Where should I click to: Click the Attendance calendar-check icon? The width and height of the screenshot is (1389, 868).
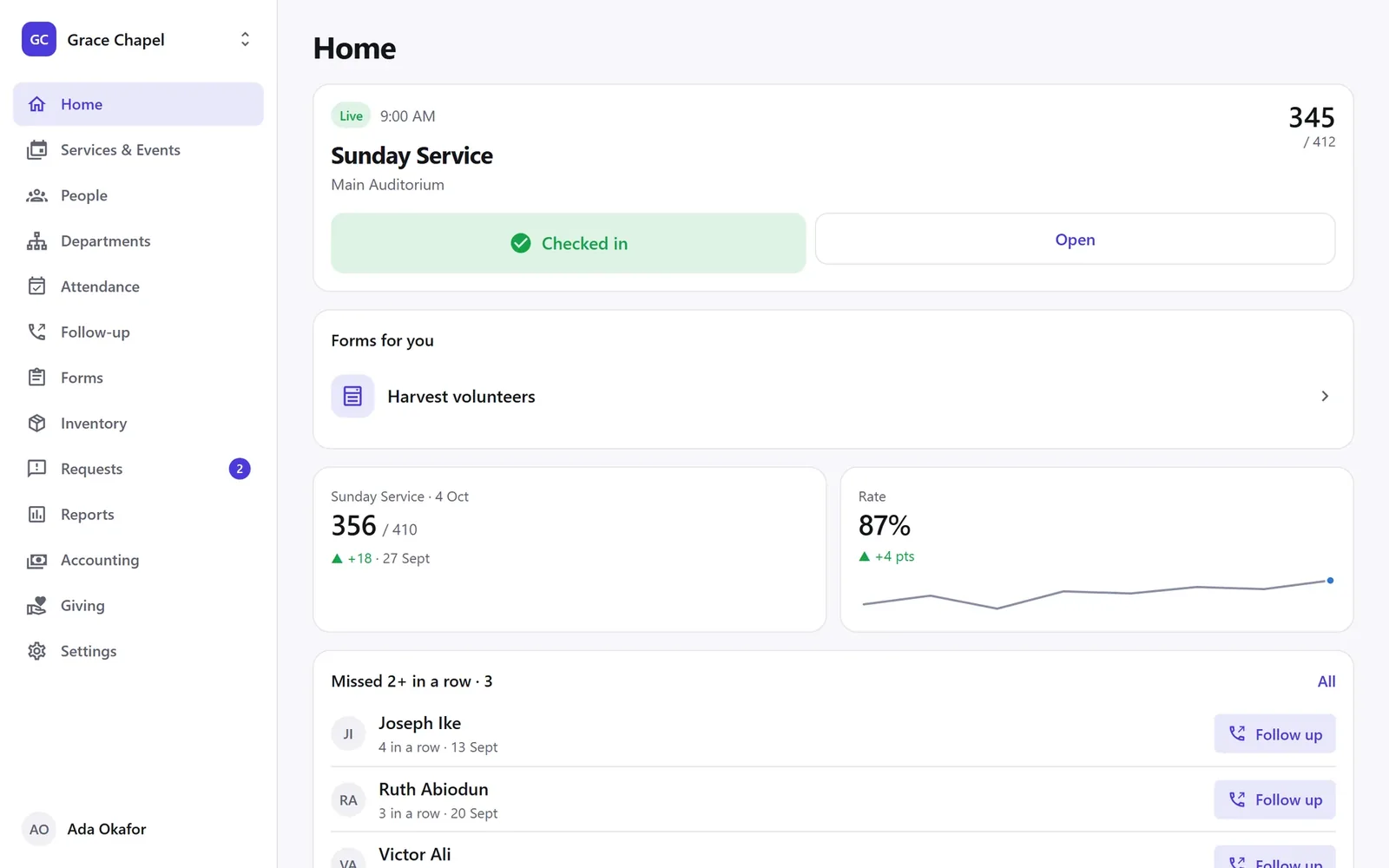click(x=36, y=286)
